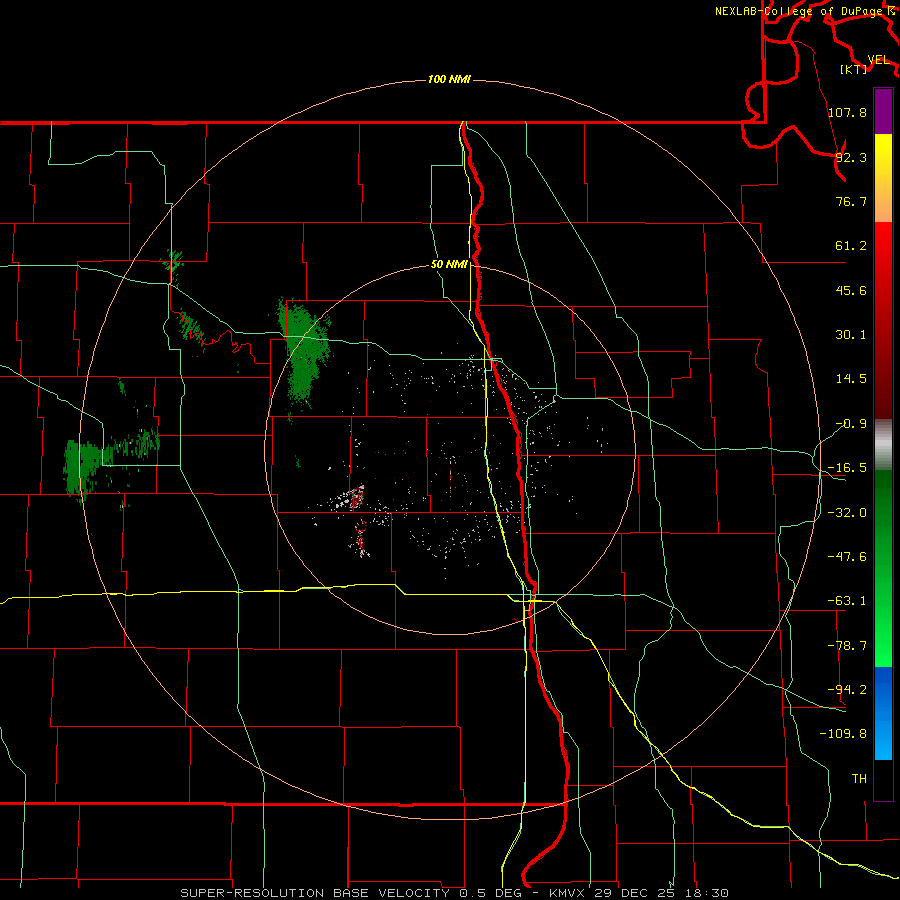The height and width of the screenshot is (900, 900).
Task: Click the -16.5 scale value
Action: 847,468
